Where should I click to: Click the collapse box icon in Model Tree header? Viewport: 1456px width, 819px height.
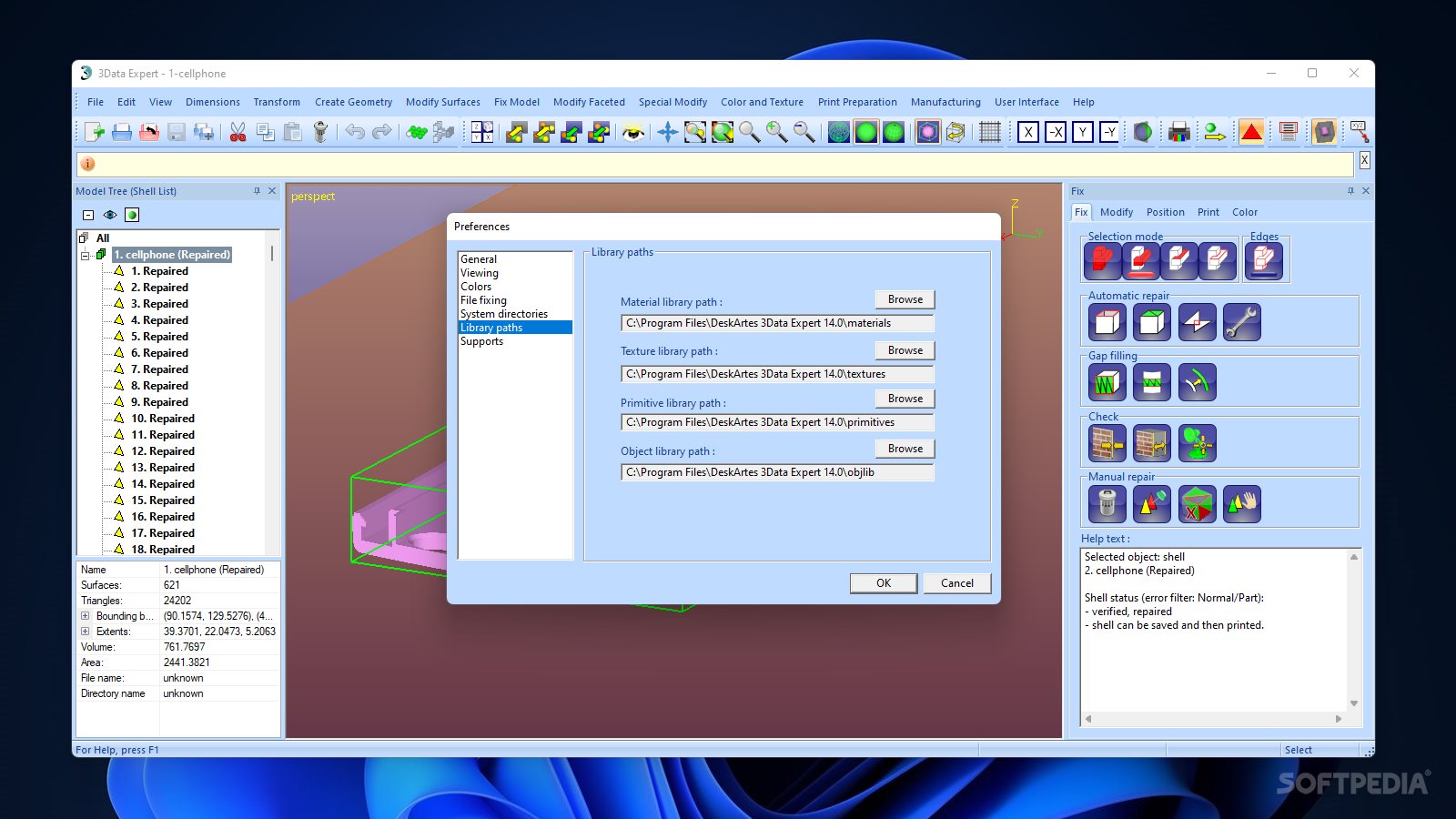pyautogui.click(x=88, y=215)
